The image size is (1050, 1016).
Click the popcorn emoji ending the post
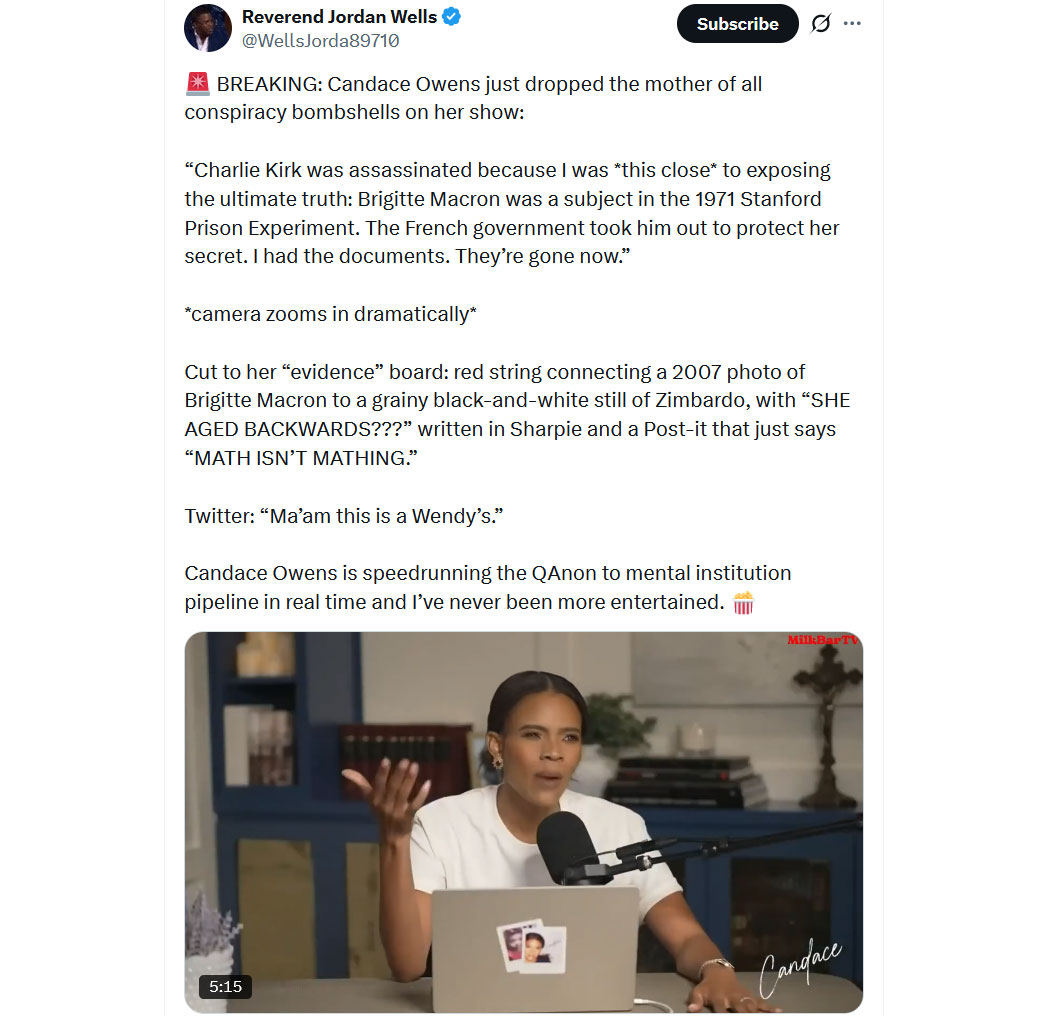click(743, 603)
